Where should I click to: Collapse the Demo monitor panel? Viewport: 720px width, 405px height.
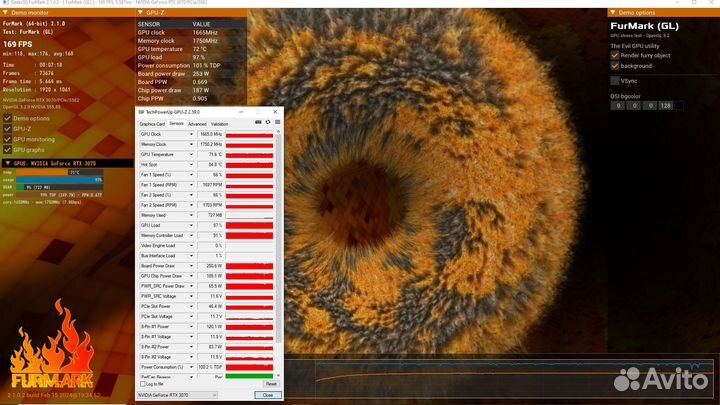6,13
